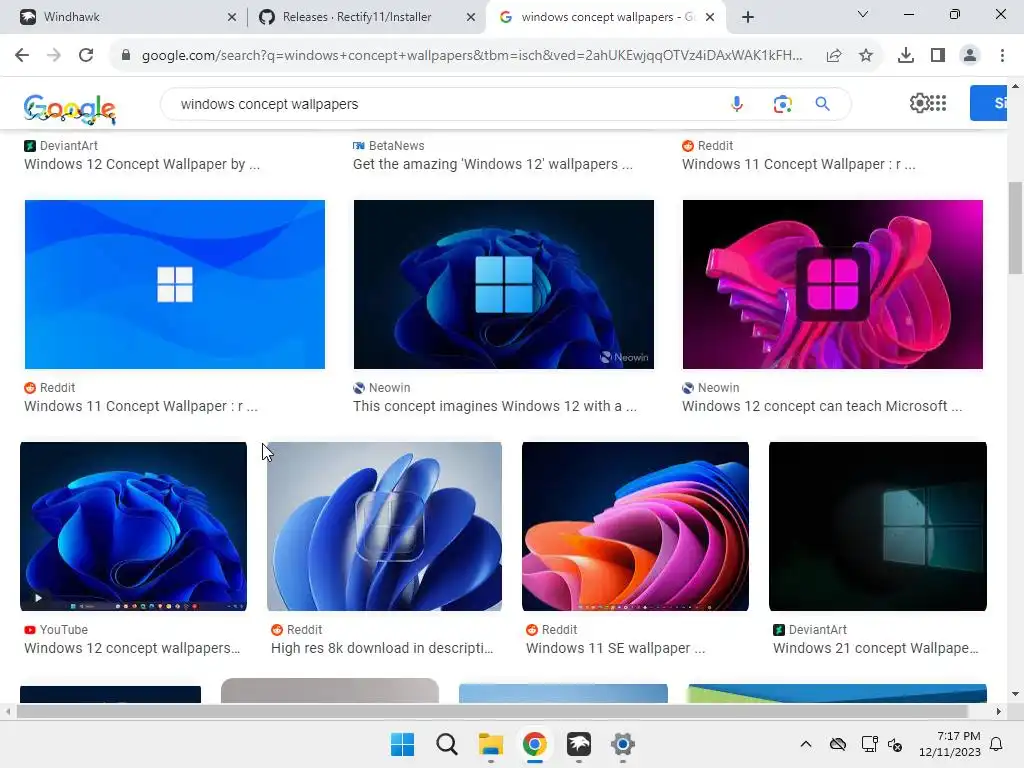Submit search with magnifier icon
Viewport: 1024px width, 768px height.
[x=823, y=104]
